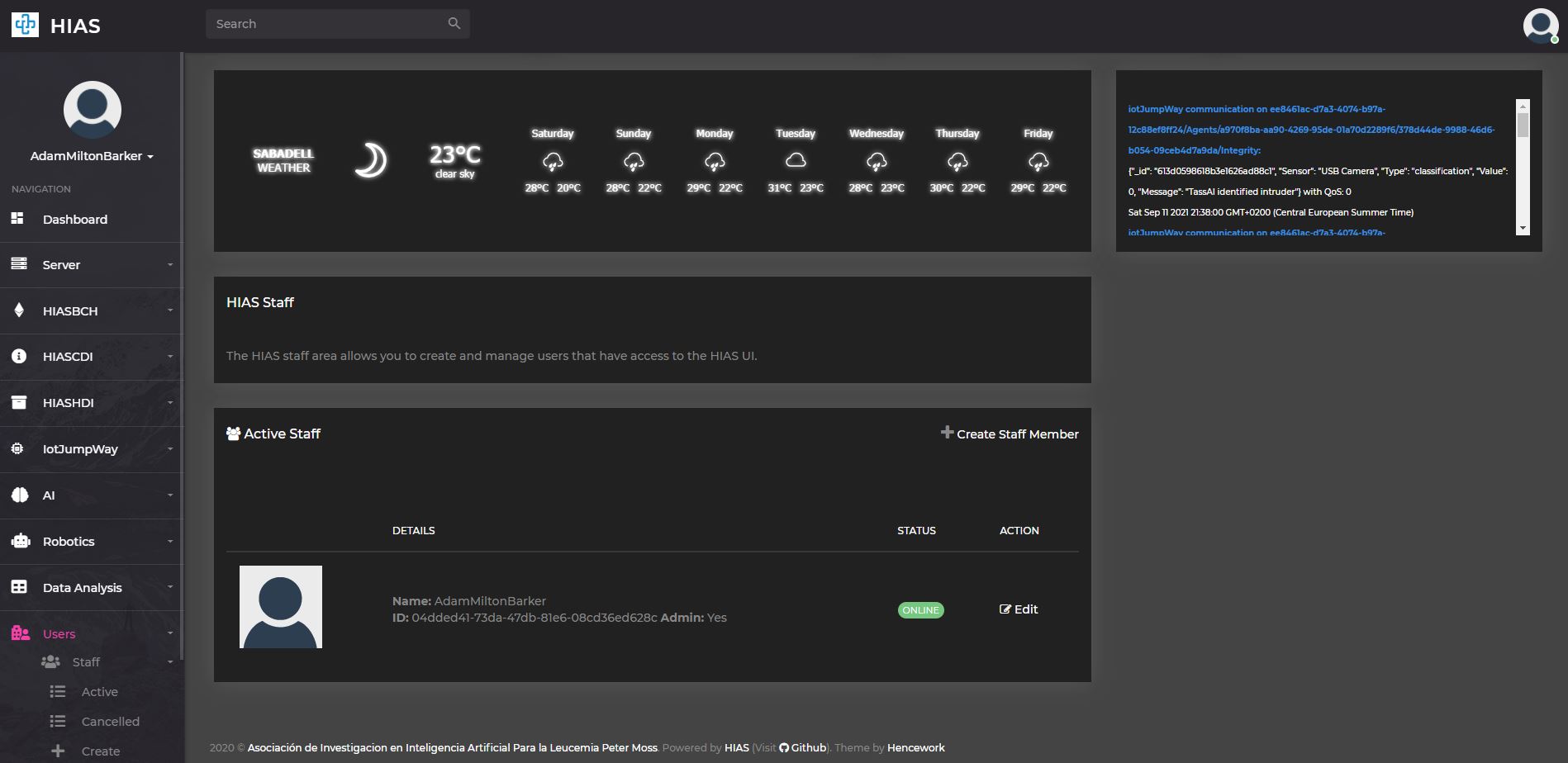
Task: Expand the Data Analysis menu arrow
Action: coord(170,587)
